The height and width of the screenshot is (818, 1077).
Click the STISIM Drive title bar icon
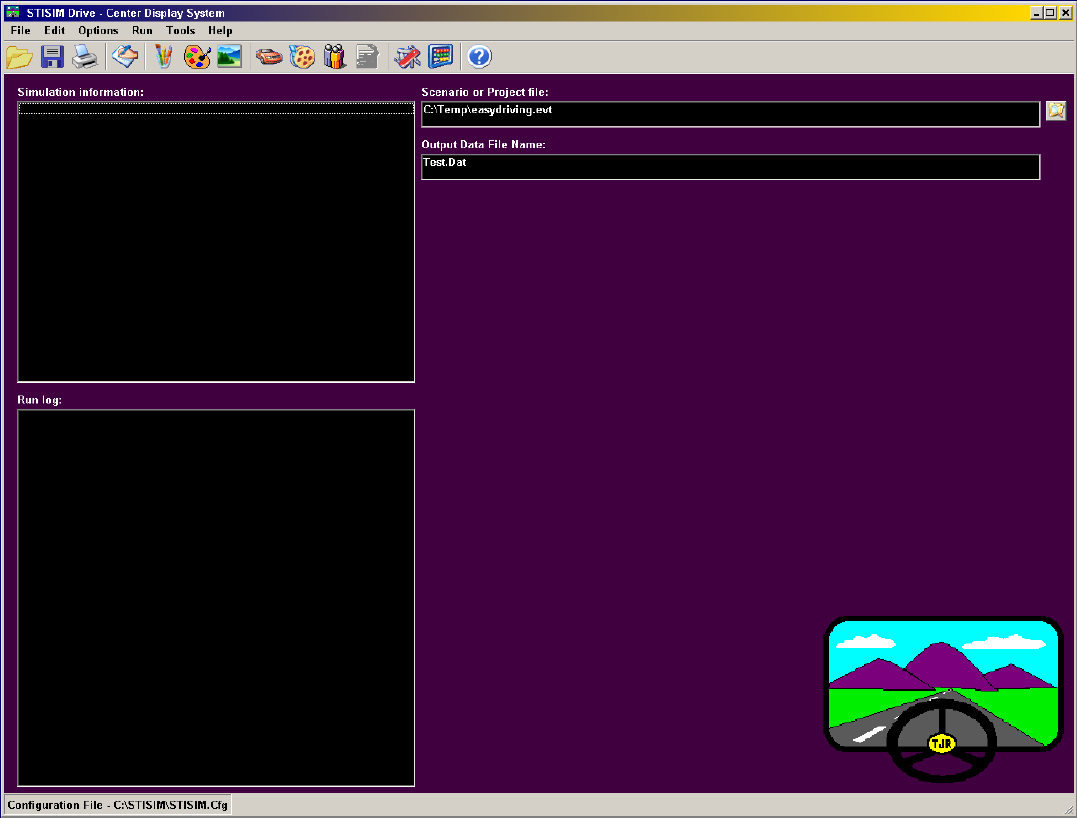coord(12,12)
